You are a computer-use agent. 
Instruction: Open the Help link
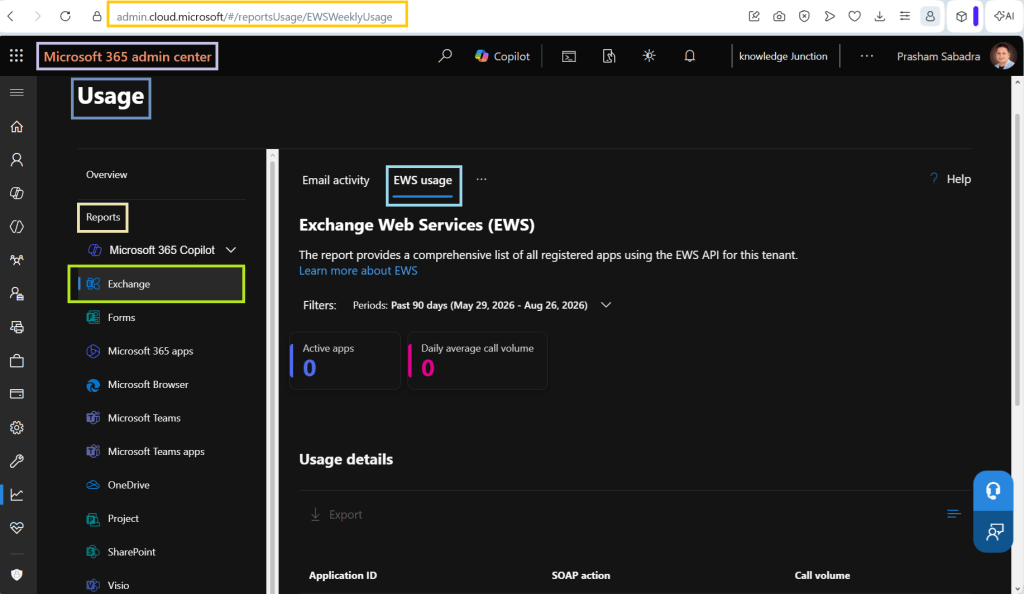tap(950, 179)
